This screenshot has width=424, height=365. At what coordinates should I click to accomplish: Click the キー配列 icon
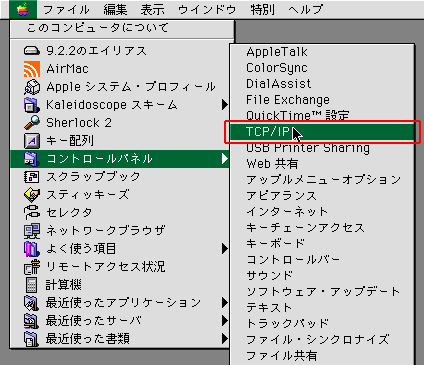click(32, 141)
